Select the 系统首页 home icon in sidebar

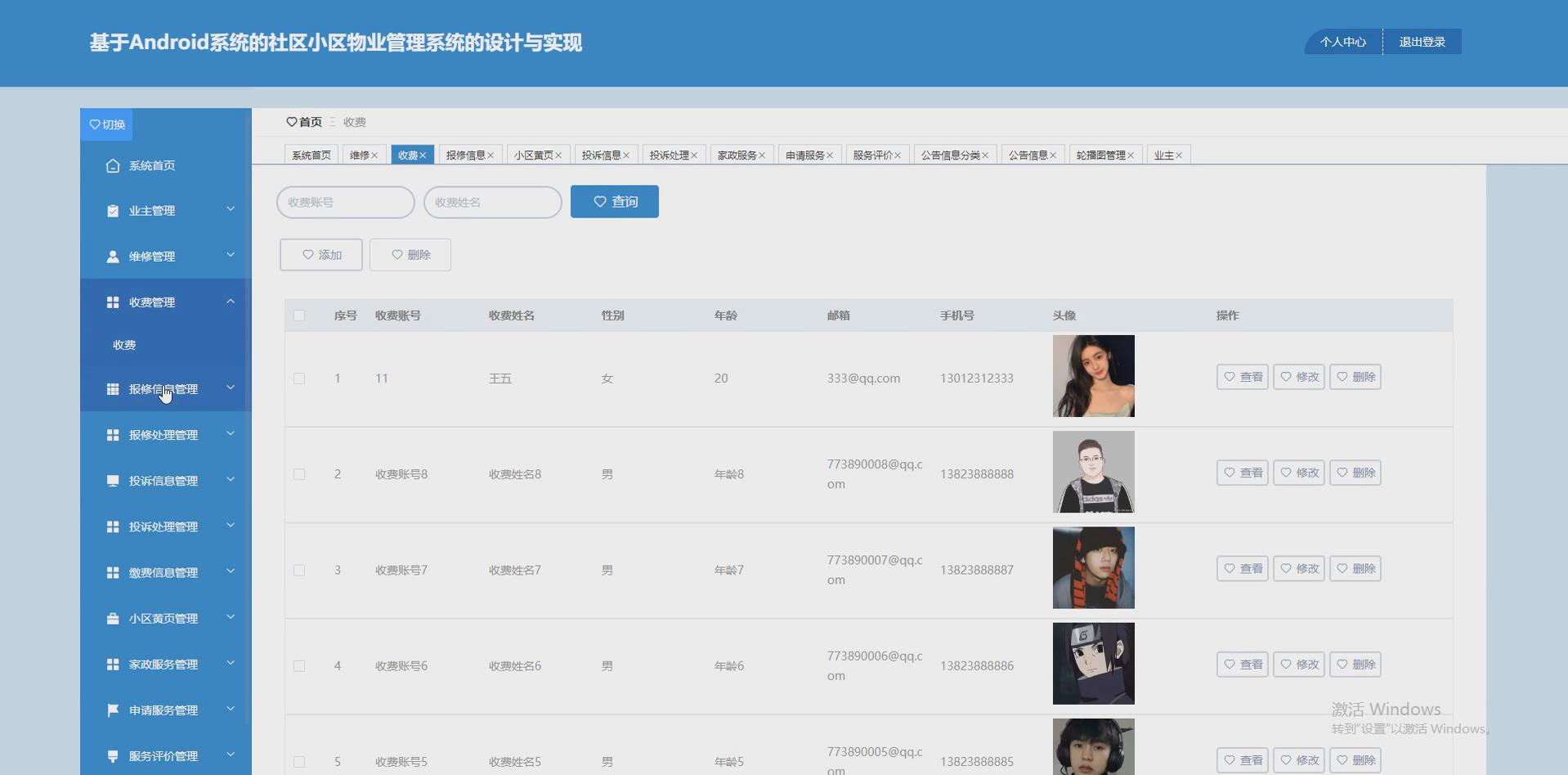[113, 165]
